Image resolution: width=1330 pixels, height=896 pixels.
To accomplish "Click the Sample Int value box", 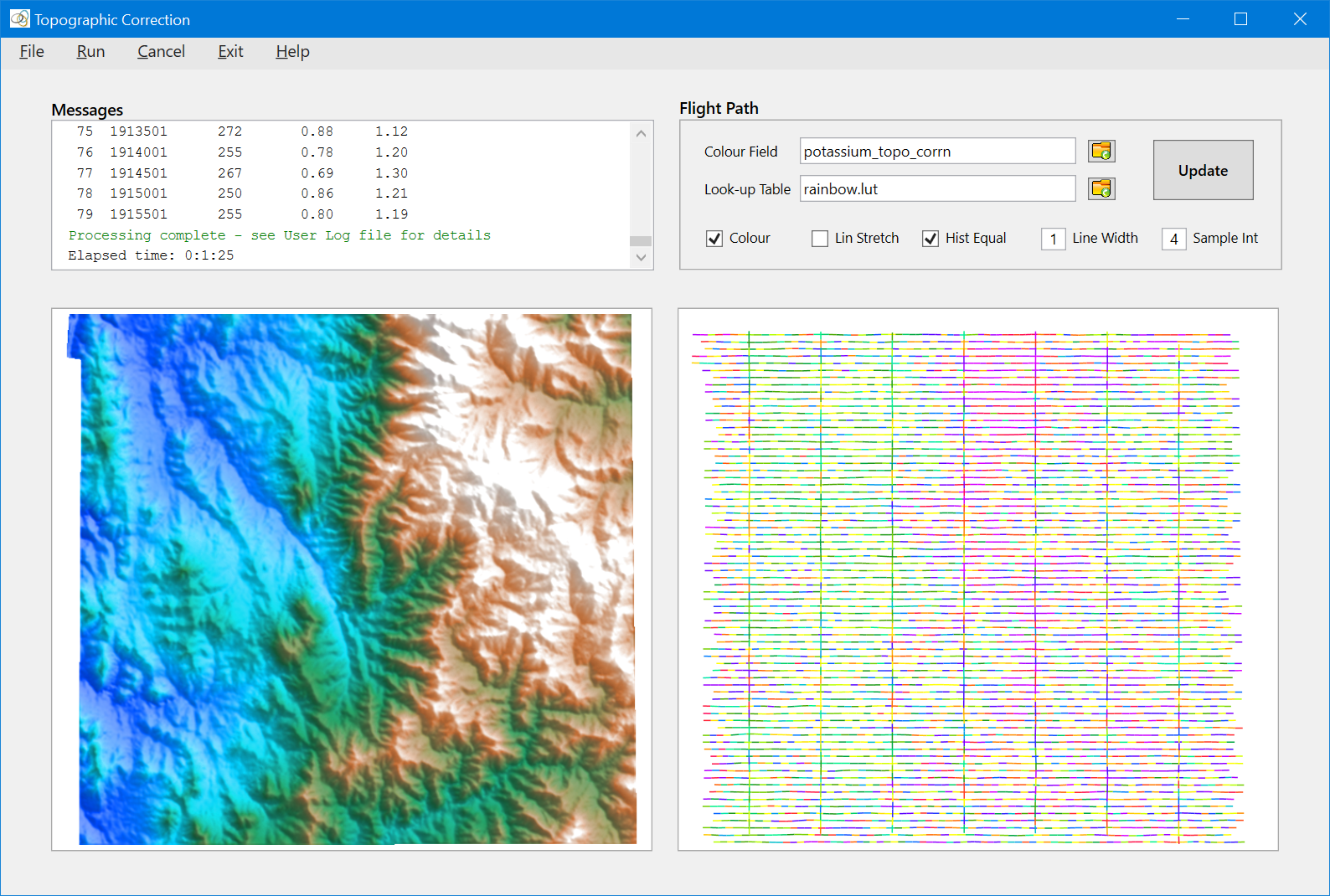I will pos(1173,239).
